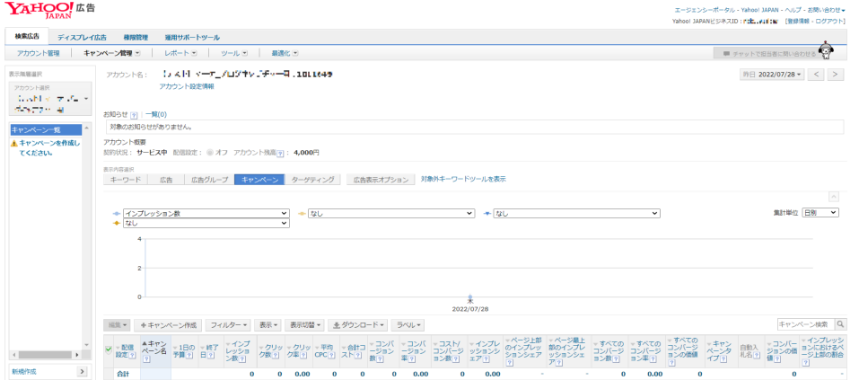Screen dimensions: 850x385
Task: Open the 集計単位 日別 select box
Action: point(820,213)
